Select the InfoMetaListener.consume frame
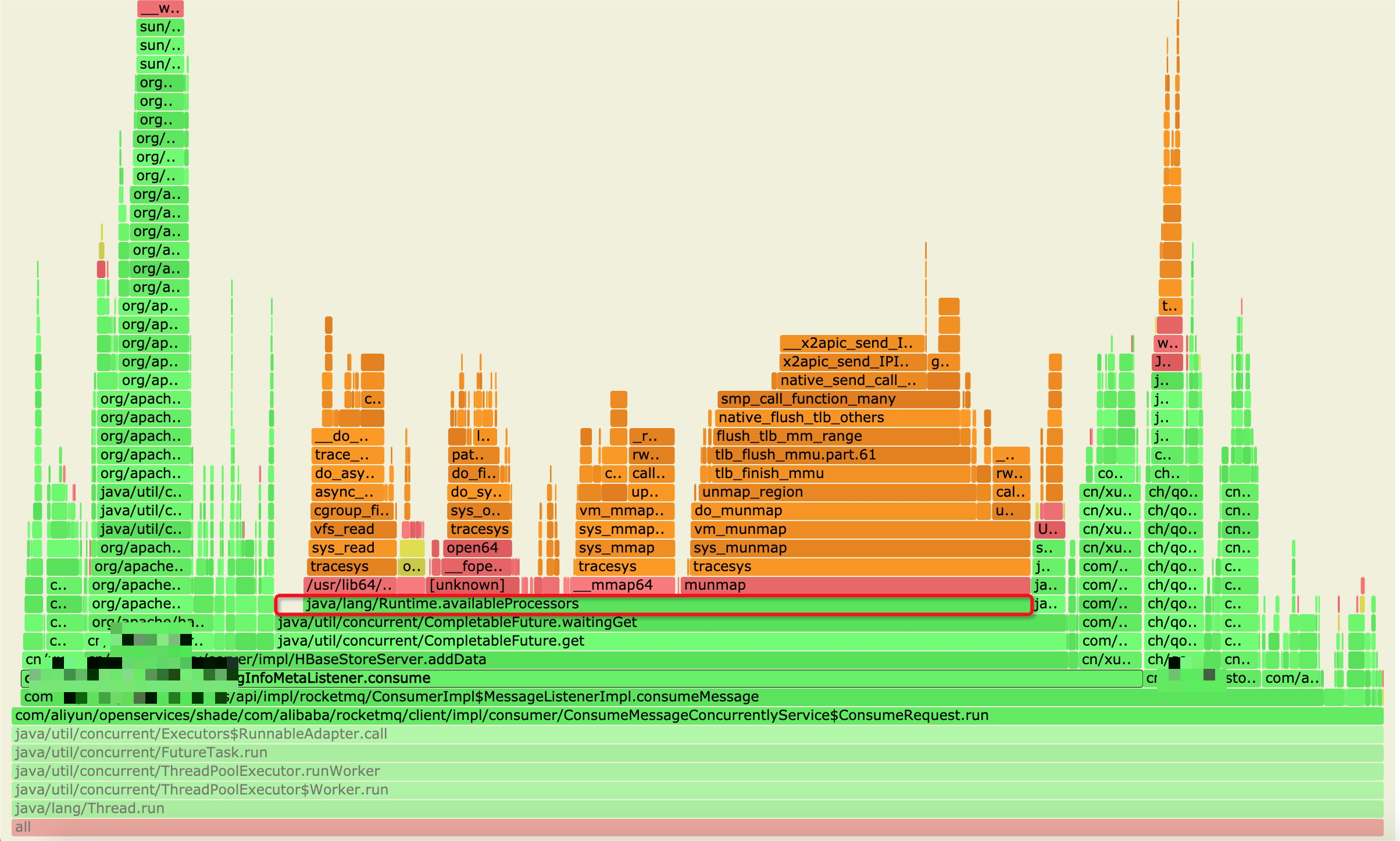This screenshot has height=841, width=1400. click(581, 678)
